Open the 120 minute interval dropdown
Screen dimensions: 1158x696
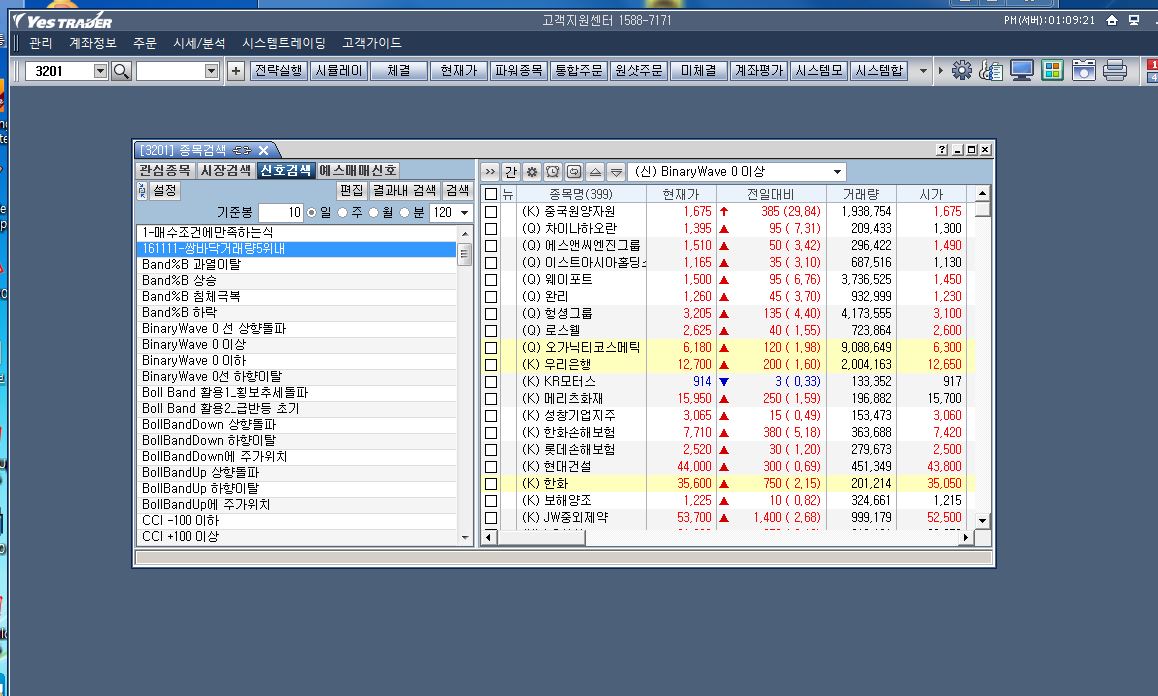(464, 213)
